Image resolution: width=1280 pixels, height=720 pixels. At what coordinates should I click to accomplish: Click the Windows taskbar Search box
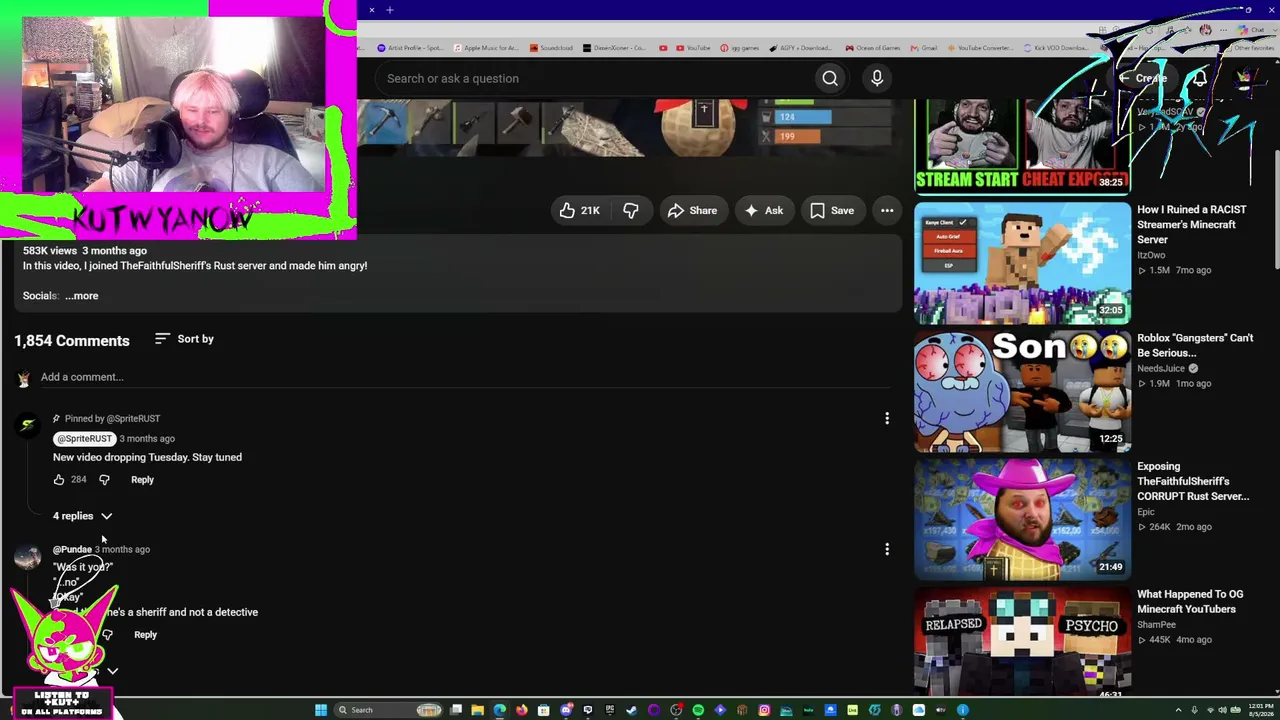[389, 710]
